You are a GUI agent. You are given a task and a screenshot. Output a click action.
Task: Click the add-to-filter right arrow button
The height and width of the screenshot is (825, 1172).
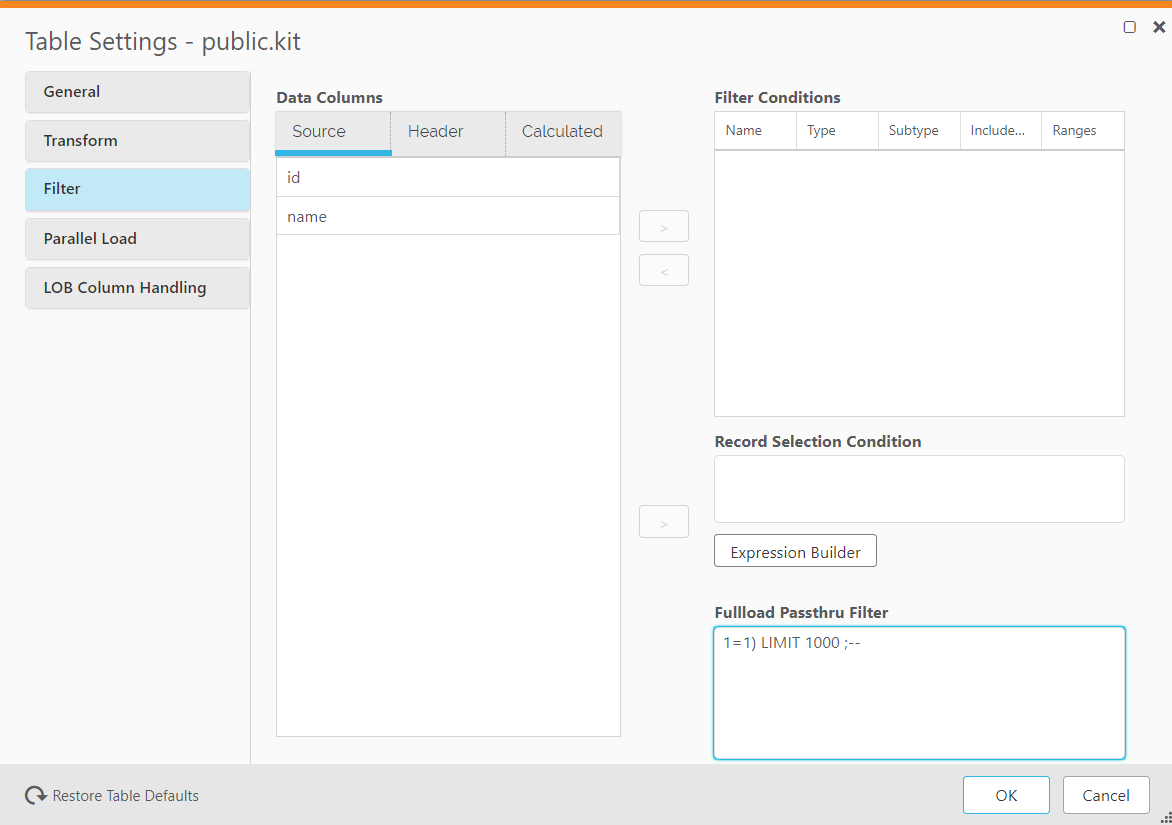point(664,226)
